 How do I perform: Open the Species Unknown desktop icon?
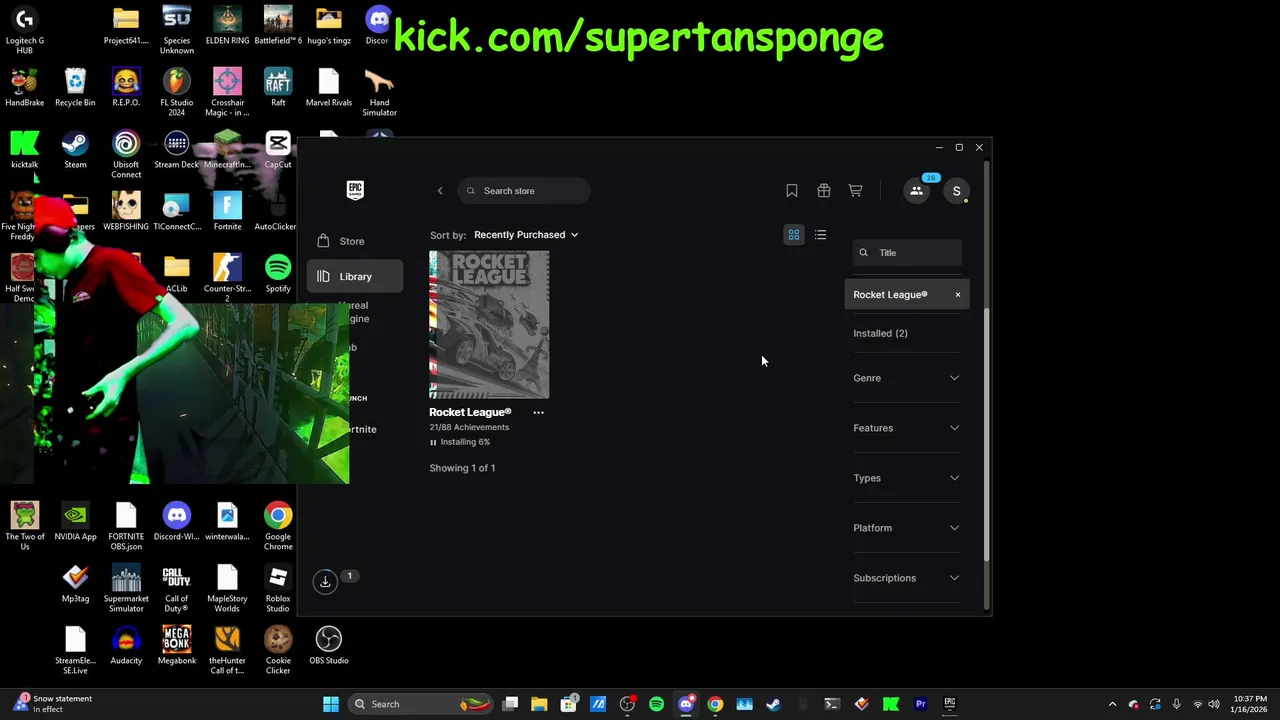click(x=177, y=30)
